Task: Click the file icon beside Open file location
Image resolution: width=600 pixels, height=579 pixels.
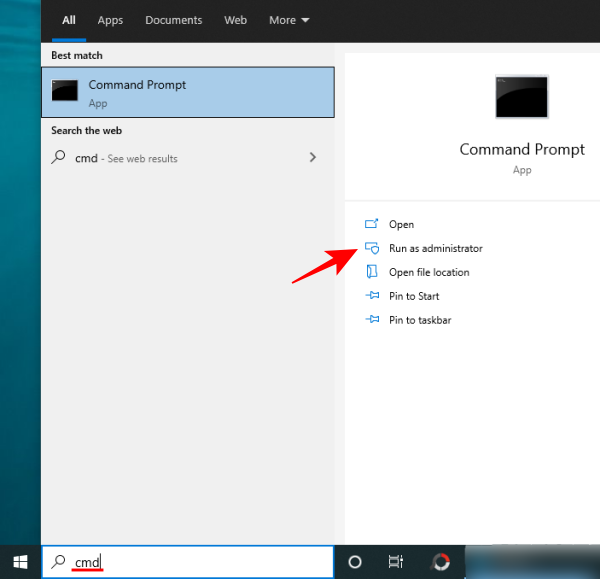Action: 372,272
